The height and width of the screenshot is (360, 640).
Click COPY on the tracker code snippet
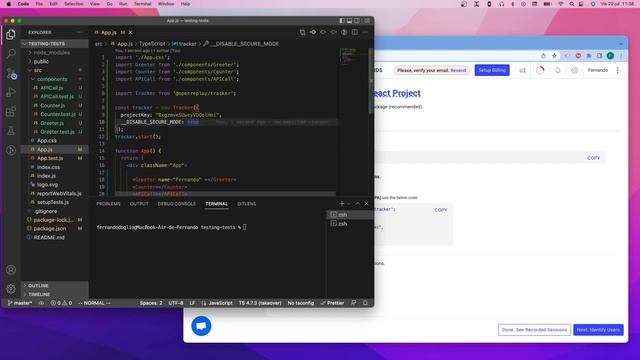pos(441,210)
